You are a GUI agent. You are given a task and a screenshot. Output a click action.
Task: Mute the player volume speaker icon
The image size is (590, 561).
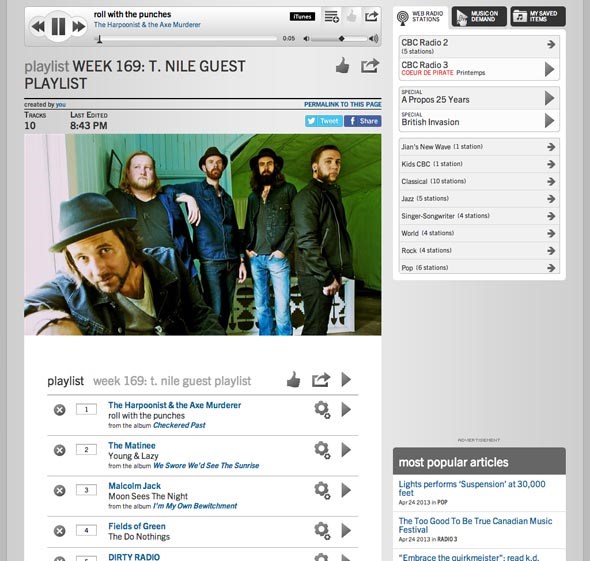click(x=307, y=38)
